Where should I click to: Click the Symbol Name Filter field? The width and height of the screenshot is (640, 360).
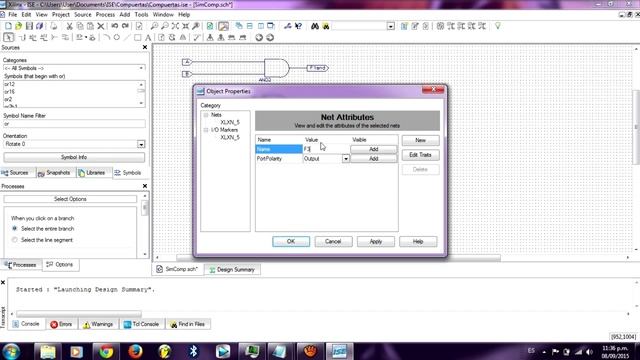74,124
